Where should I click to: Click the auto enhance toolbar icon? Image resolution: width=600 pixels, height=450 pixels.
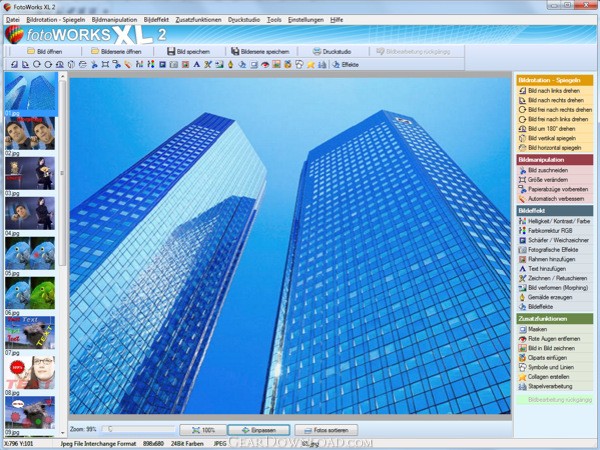coord(127,65)
